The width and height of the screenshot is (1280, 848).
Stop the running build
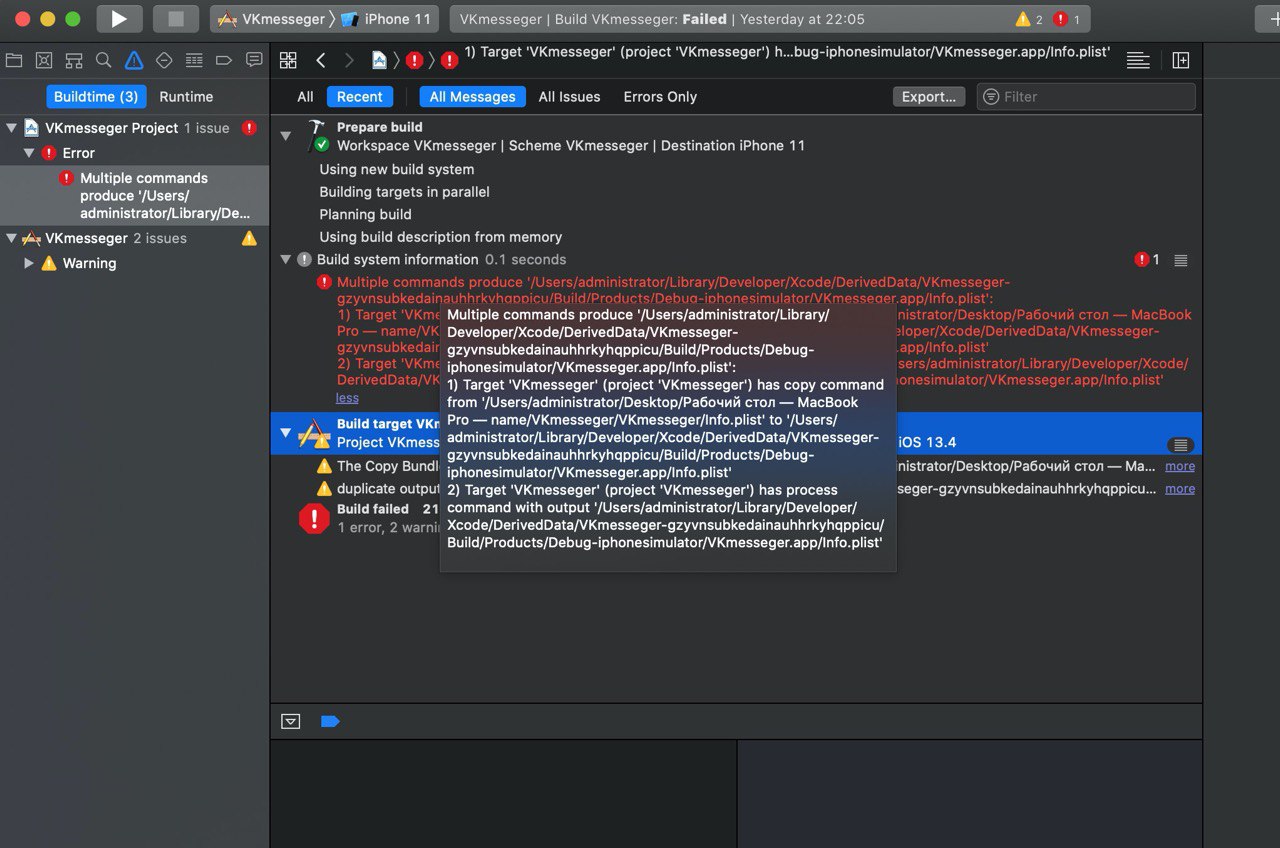tap(175, 19)
